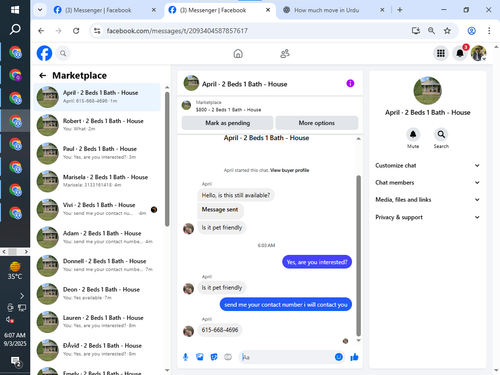Screen dimensions: 500x375
Task: Click the Facebook search magnifier icon
Action: [63, 53]
